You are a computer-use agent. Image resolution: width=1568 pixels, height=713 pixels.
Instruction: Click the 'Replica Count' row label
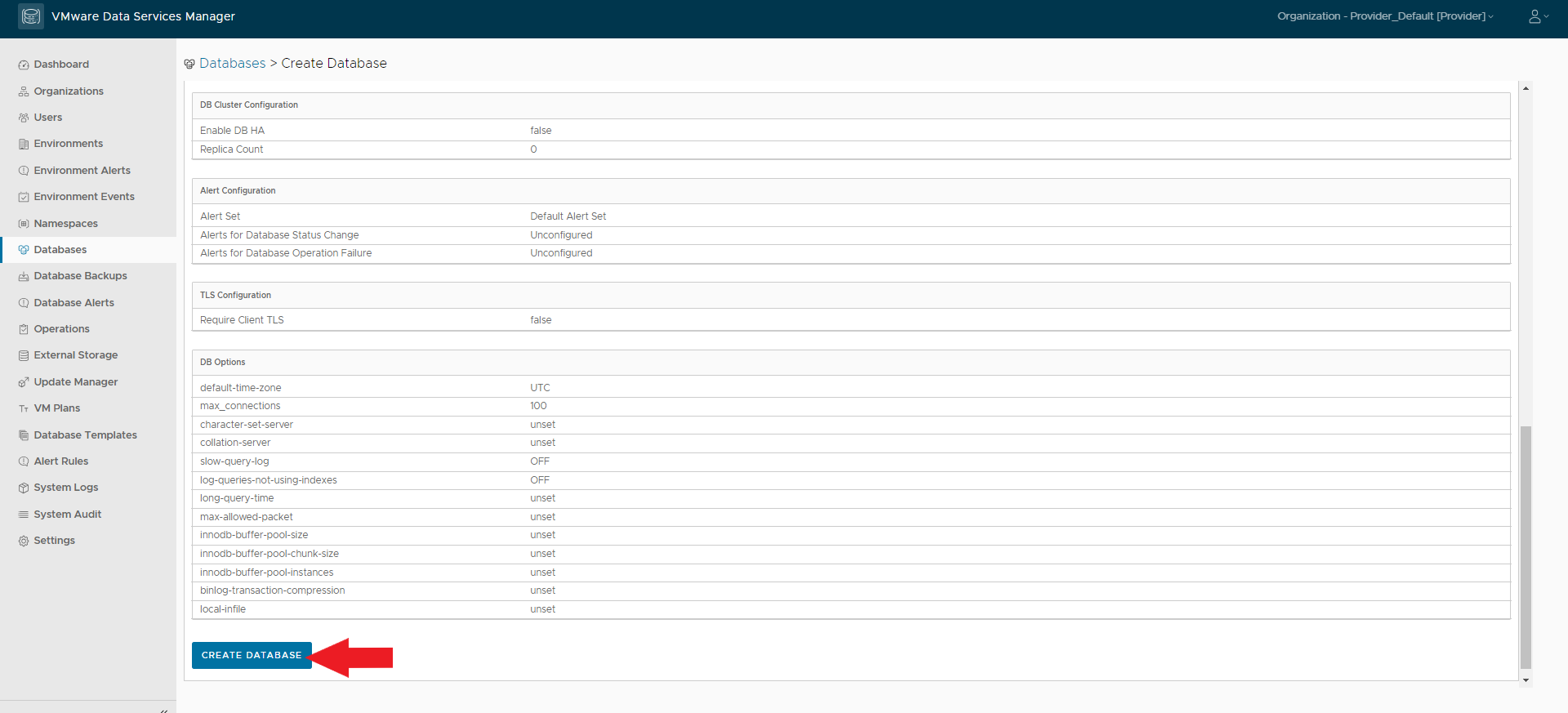point(231,149)
